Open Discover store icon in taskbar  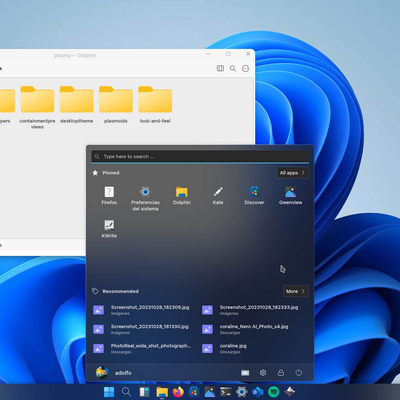click(x=194, y=392)
